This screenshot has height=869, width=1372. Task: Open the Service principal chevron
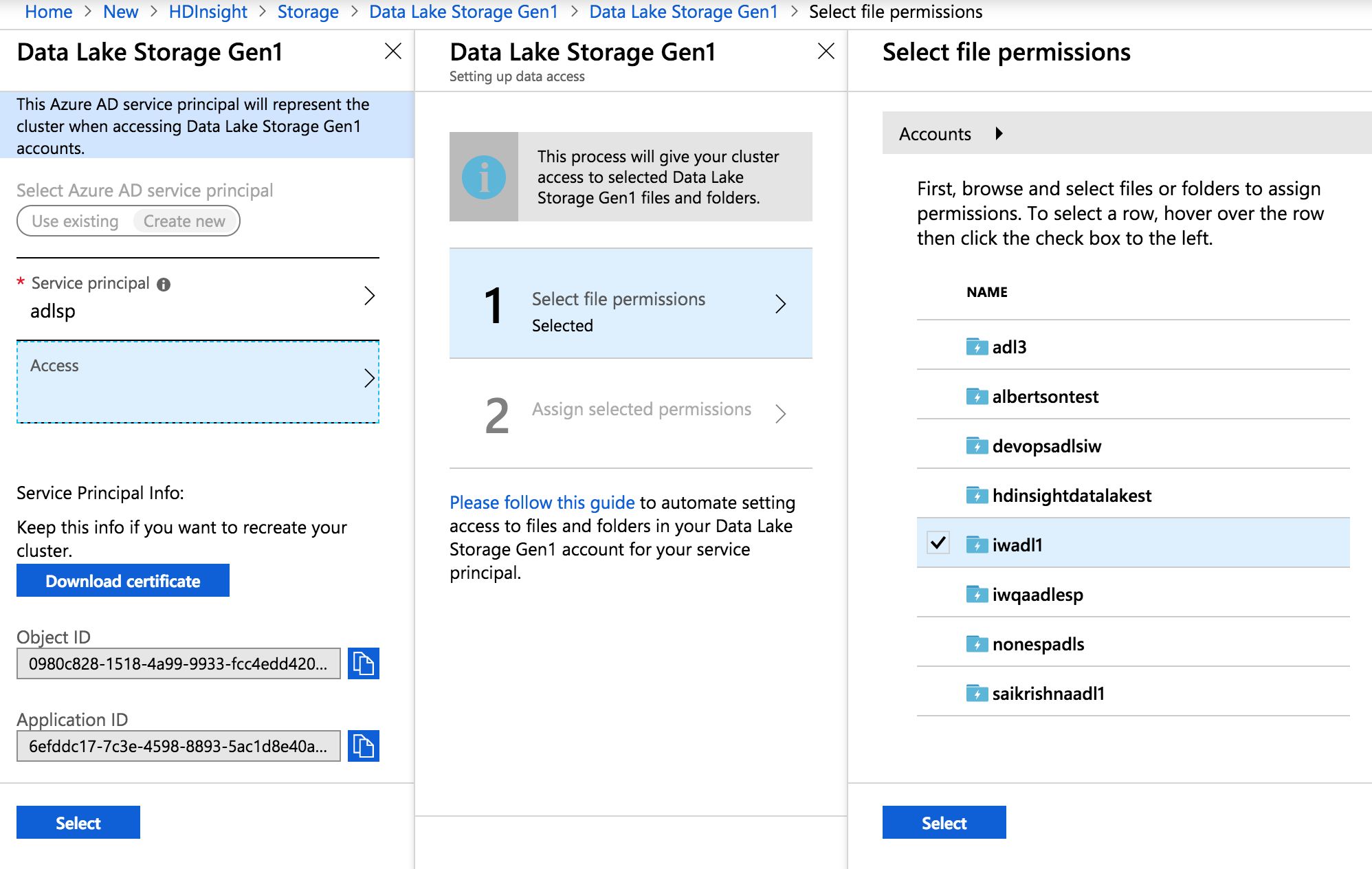[370, 296]
